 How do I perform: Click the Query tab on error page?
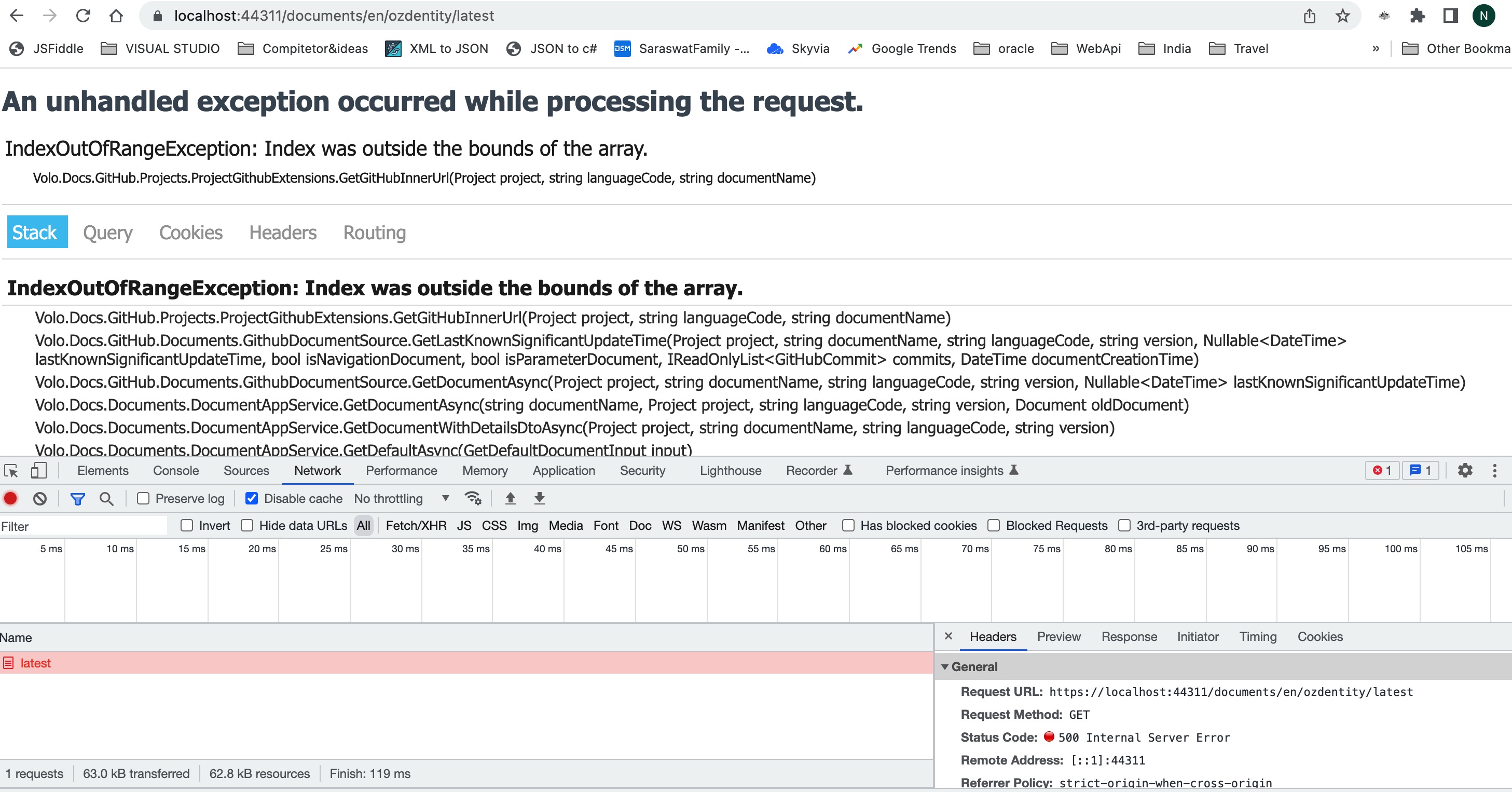point(107,233)
